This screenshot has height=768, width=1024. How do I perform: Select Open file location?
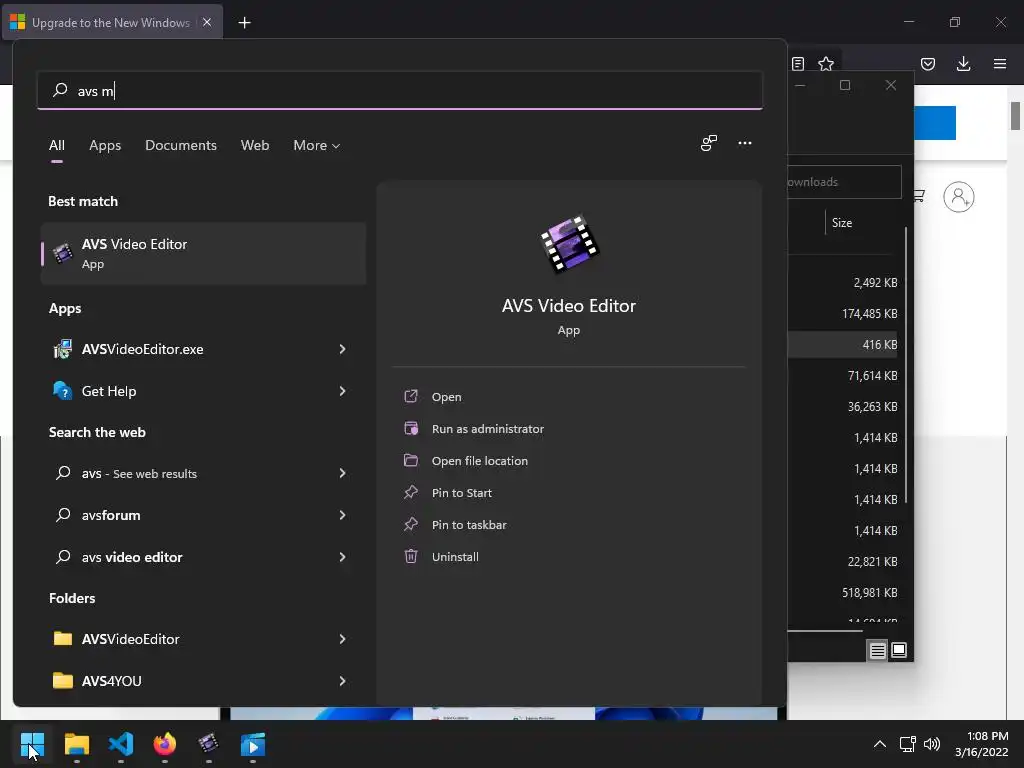(x=479, y=461)
